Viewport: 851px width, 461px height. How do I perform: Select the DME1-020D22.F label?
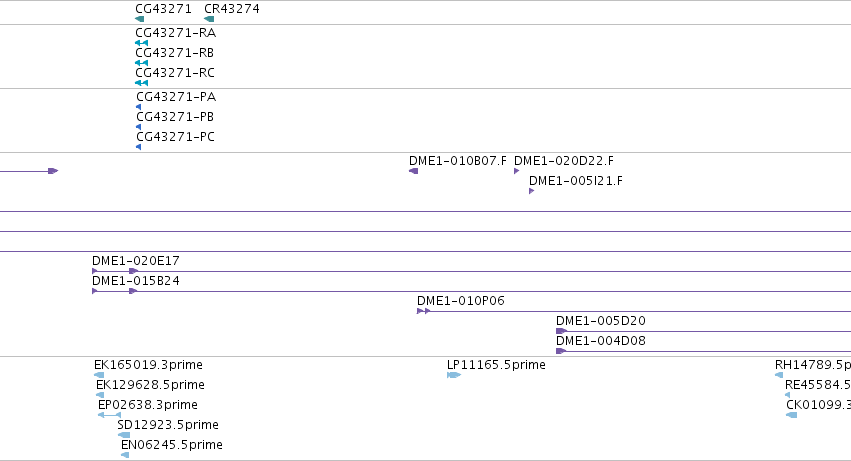click(564, 161)
